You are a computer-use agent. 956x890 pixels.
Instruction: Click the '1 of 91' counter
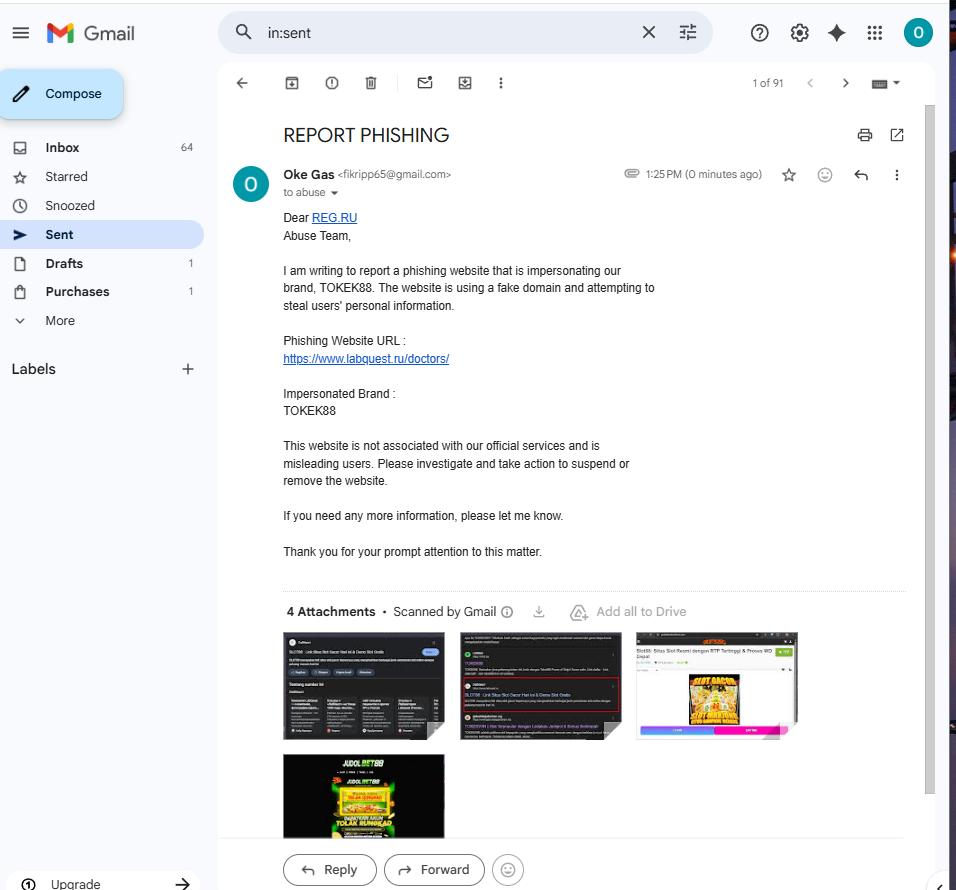tap(768, 83)
